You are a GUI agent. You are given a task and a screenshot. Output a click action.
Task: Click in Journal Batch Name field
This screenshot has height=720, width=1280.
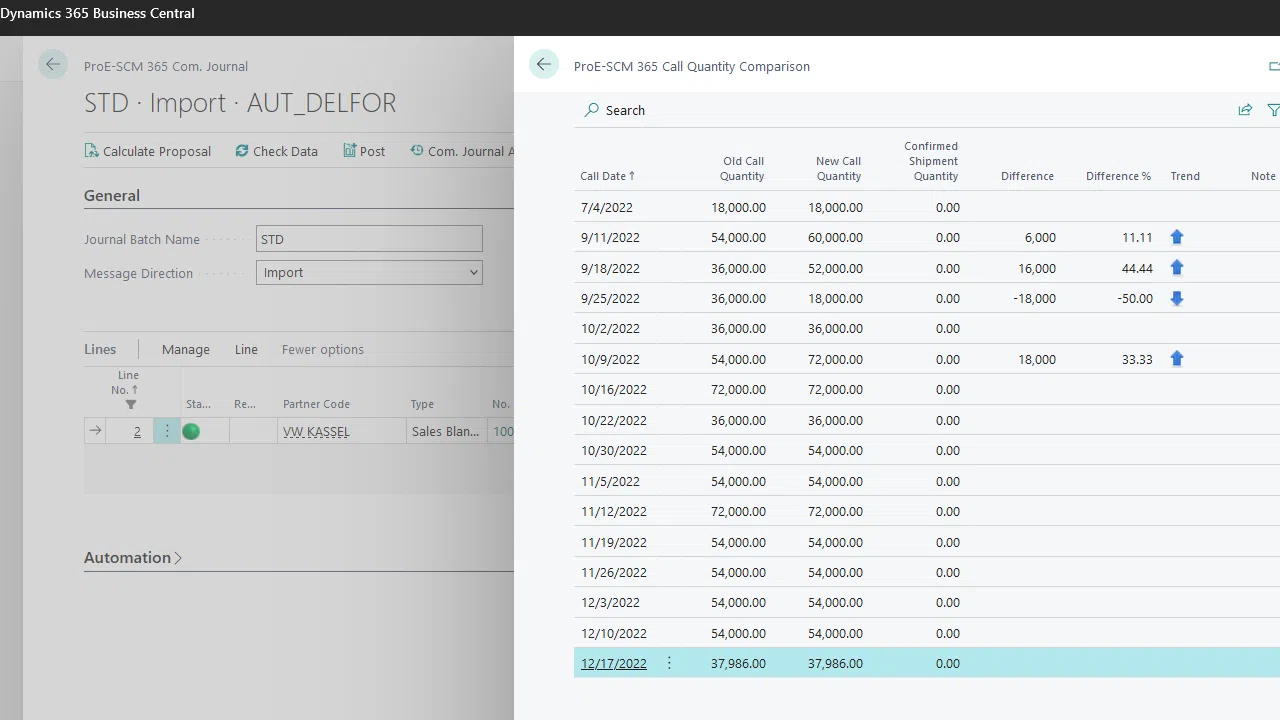(x=369, y=239)
